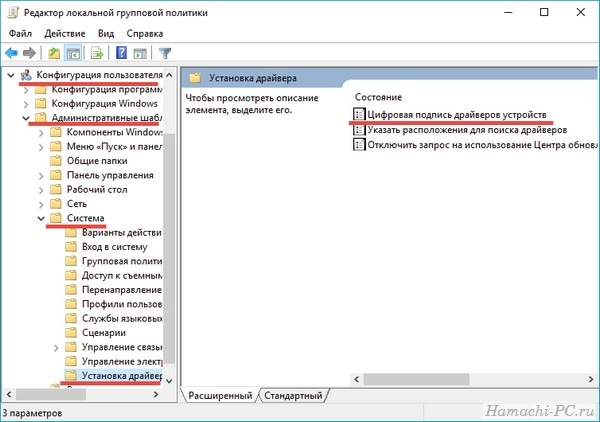This screenshot has height=422, width=600.
Task: Collapse the Система tree node
Action: [x=41, y=218]
